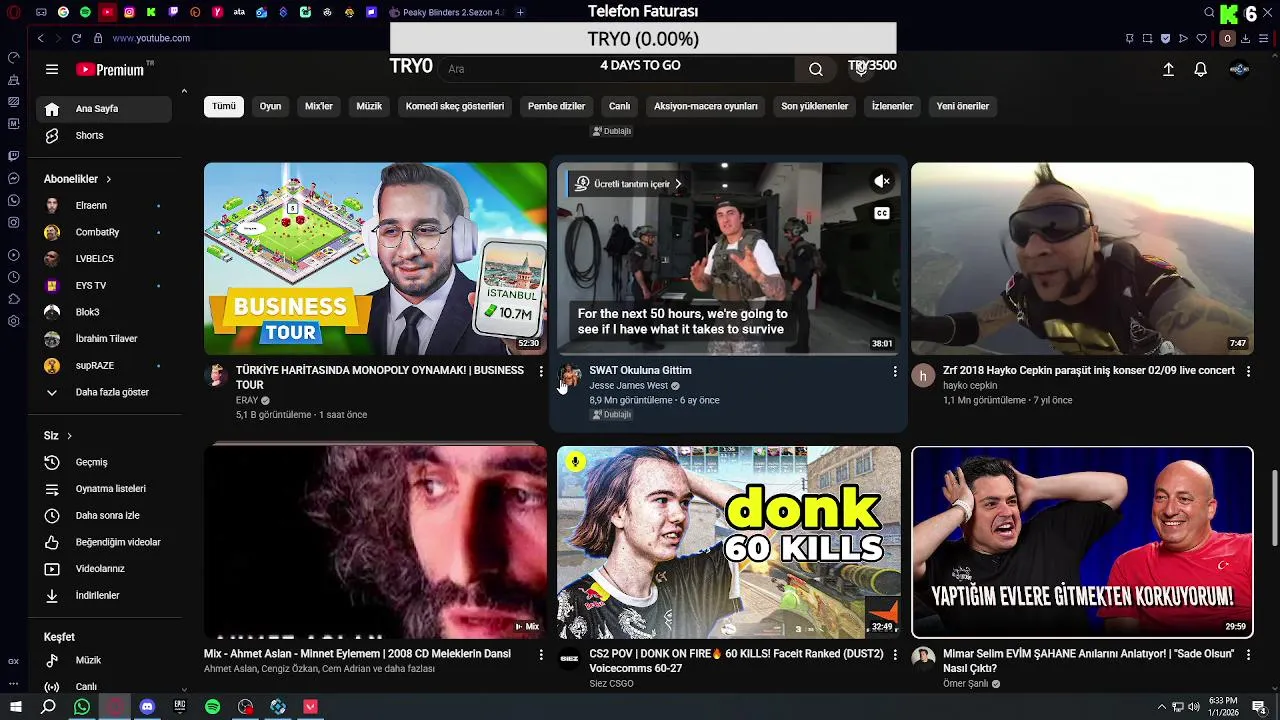Open Beğendiğim videolar liked videos
1280x720 pixels.
tap(104, 542)
